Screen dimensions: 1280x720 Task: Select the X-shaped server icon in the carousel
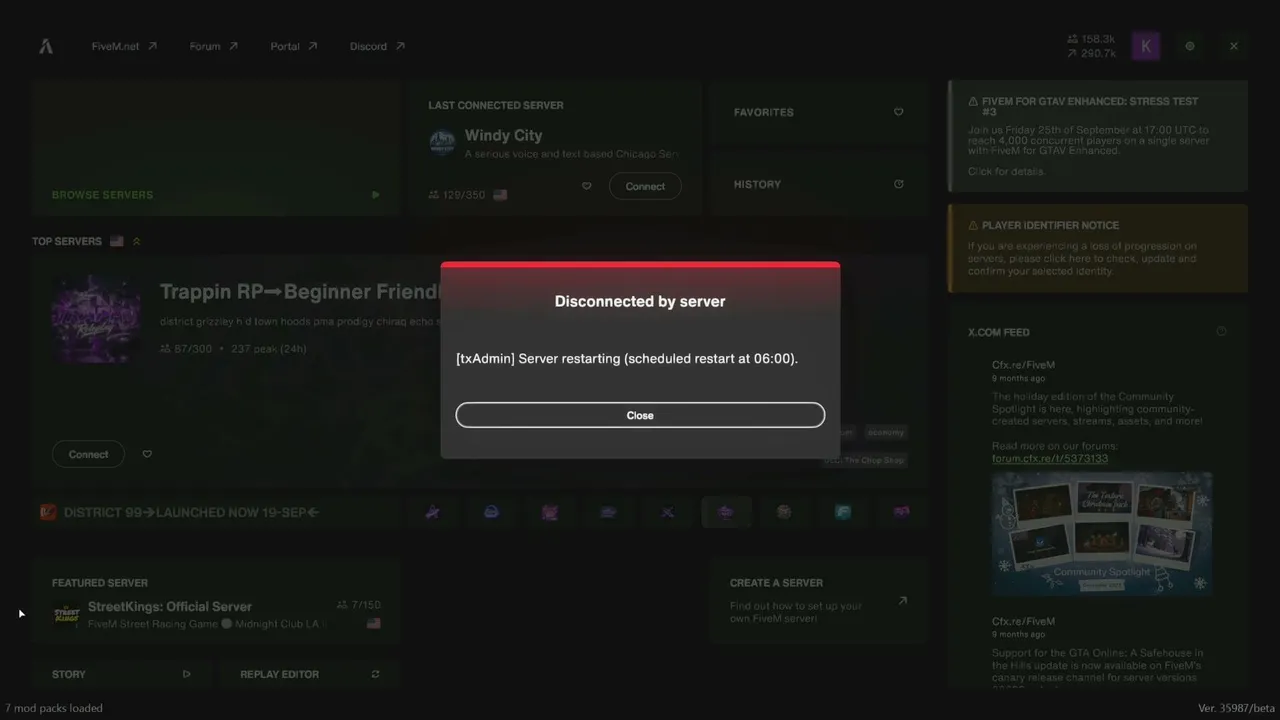point(667,512)
